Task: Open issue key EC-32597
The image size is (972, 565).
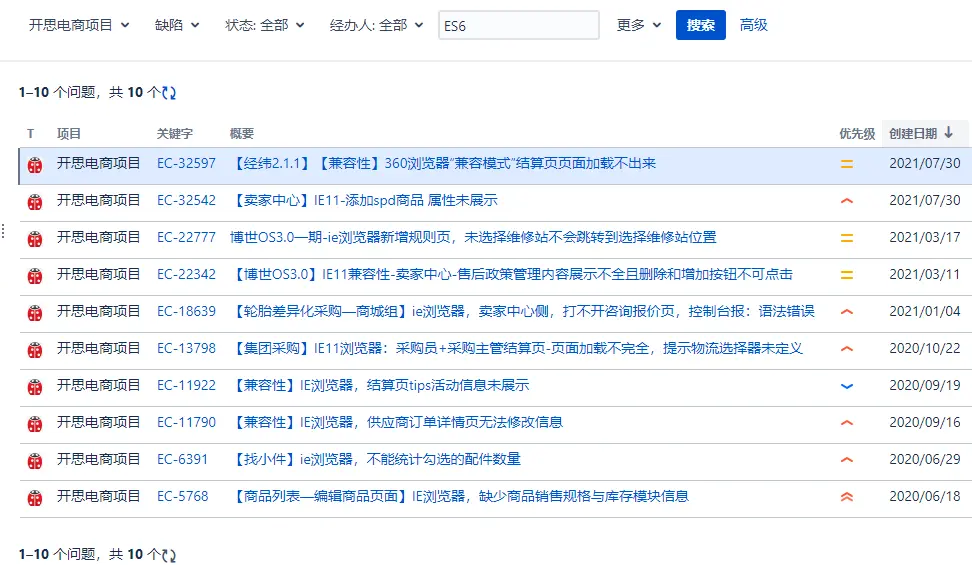Action: click(x=186, y=164)
